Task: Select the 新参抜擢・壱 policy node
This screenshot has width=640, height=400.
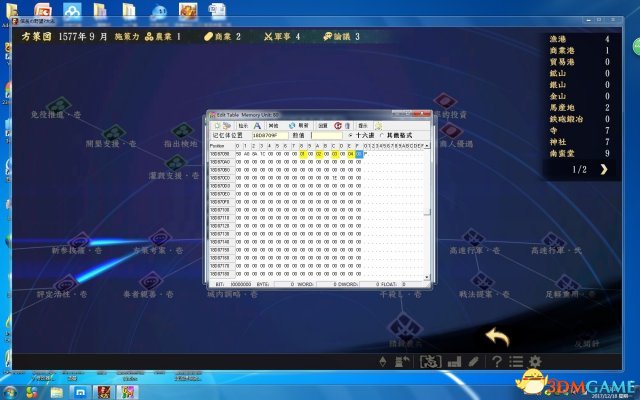Action: pos(78,243)
